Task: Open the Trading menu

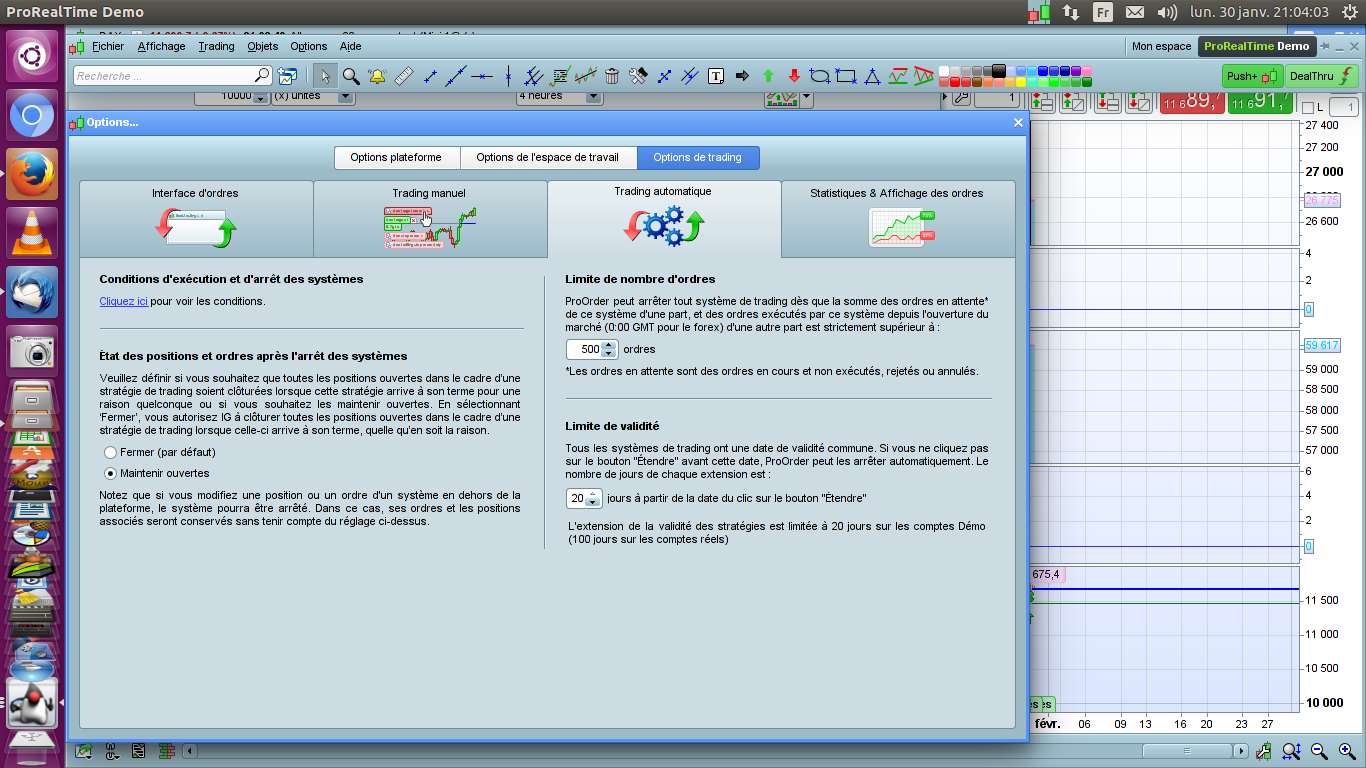Action: click(216, 46)
